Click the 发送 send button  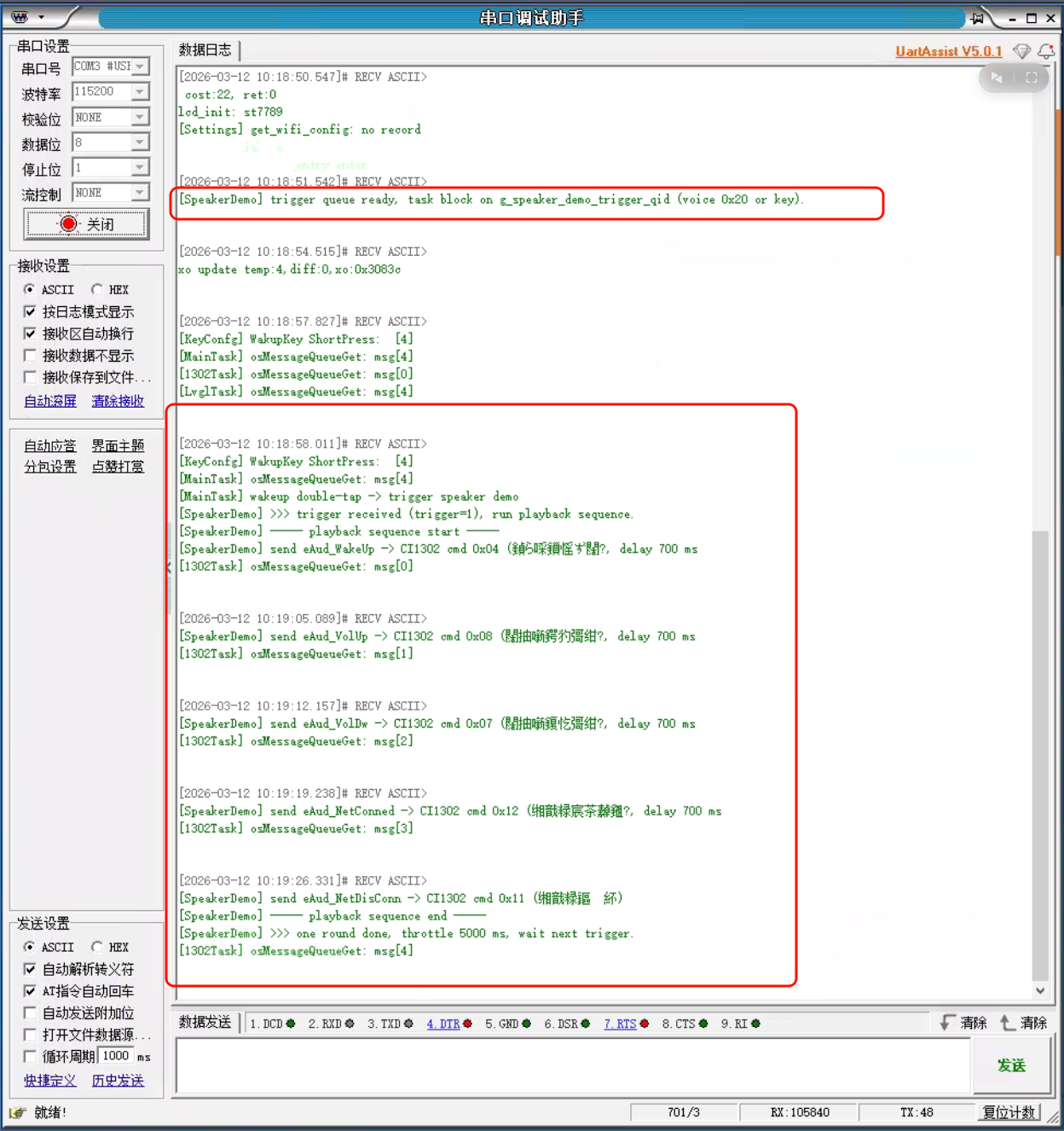[1012, 1066]
